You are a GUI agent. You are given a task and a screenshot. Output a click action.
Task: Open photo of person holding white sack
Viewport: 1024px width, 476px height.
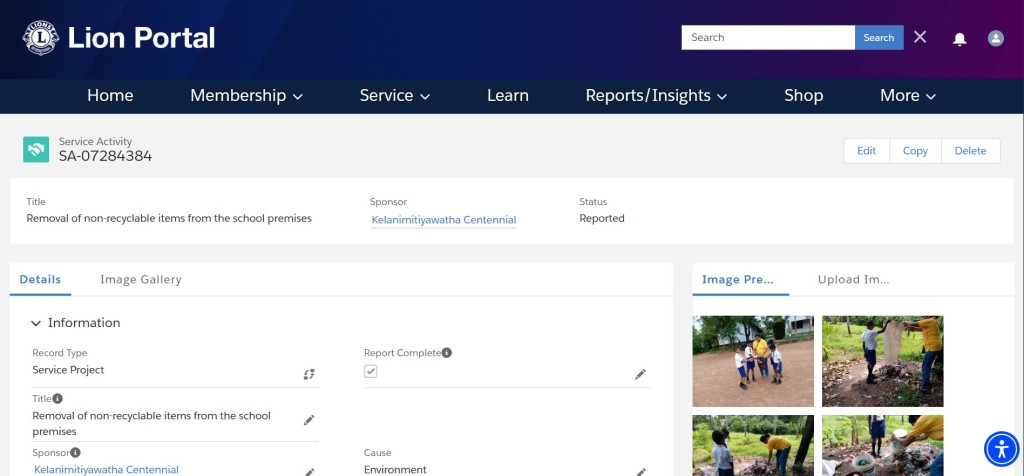882,361
